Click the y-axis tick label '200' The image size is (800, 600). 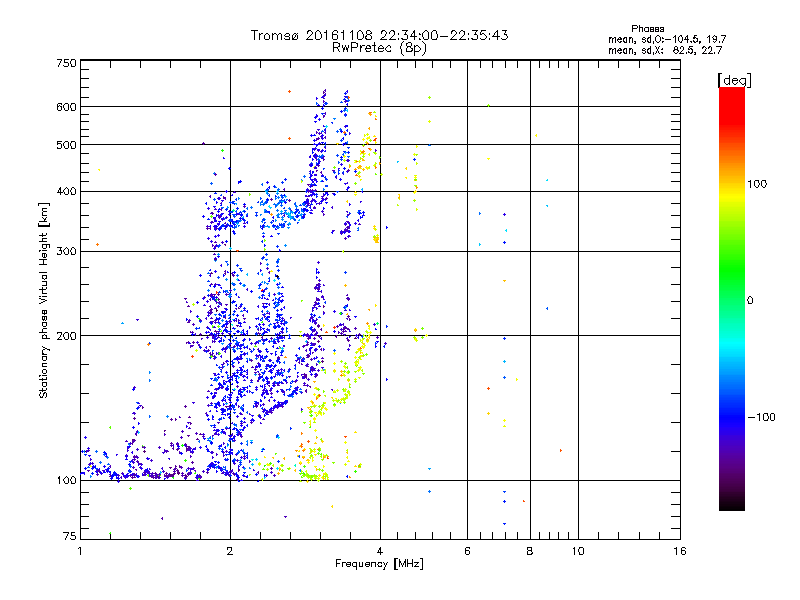[x=66, y=336]
